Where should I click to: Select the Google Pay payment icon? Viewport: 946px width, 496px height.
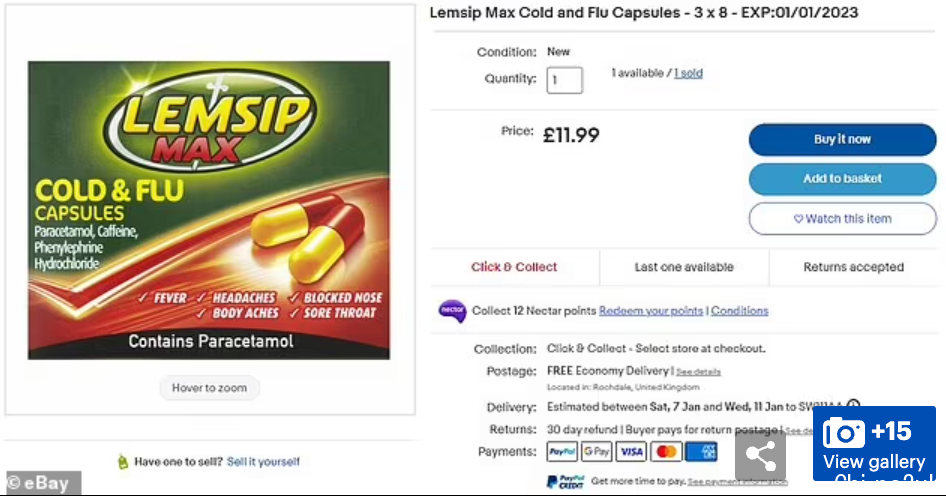coord(597,451)
